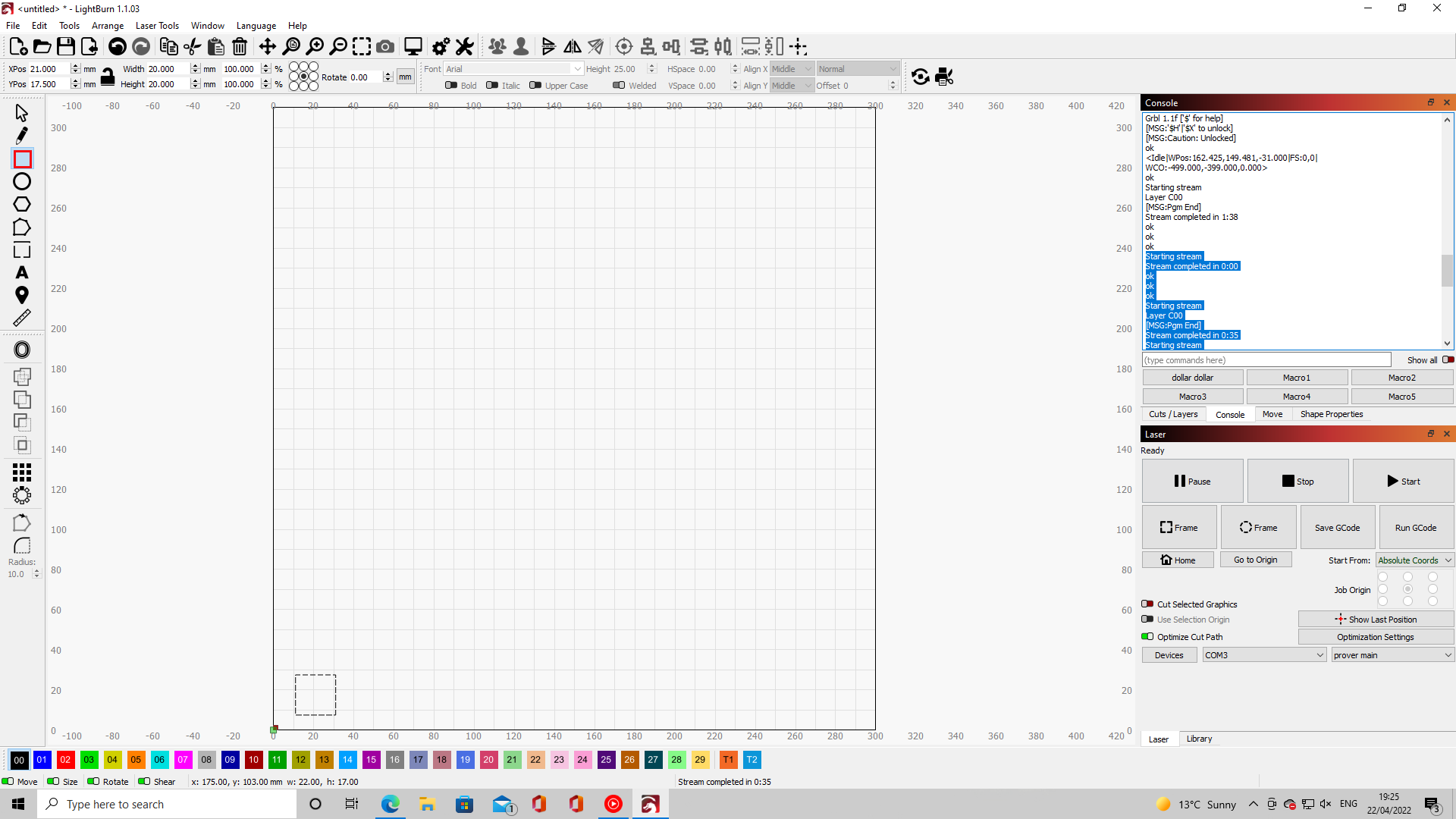The height and width of the screenshot is (819, 1456).
Task: Click the Save GCode button
Action: [1338, 528]
